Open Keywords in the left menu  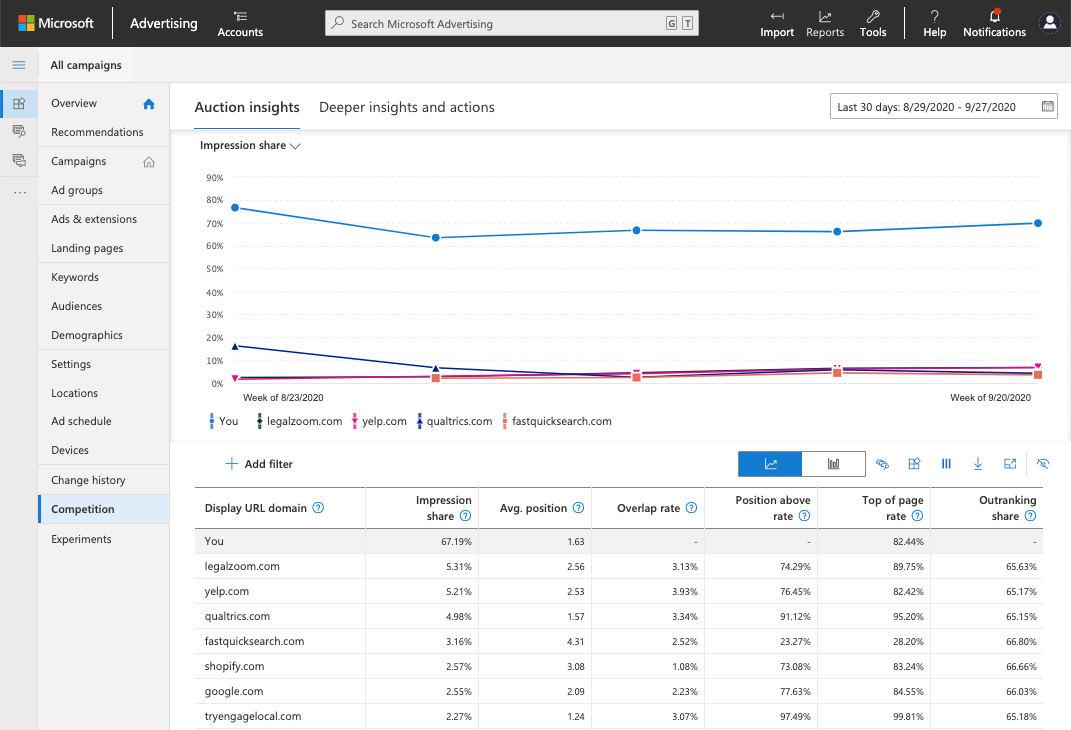[75, 277]
